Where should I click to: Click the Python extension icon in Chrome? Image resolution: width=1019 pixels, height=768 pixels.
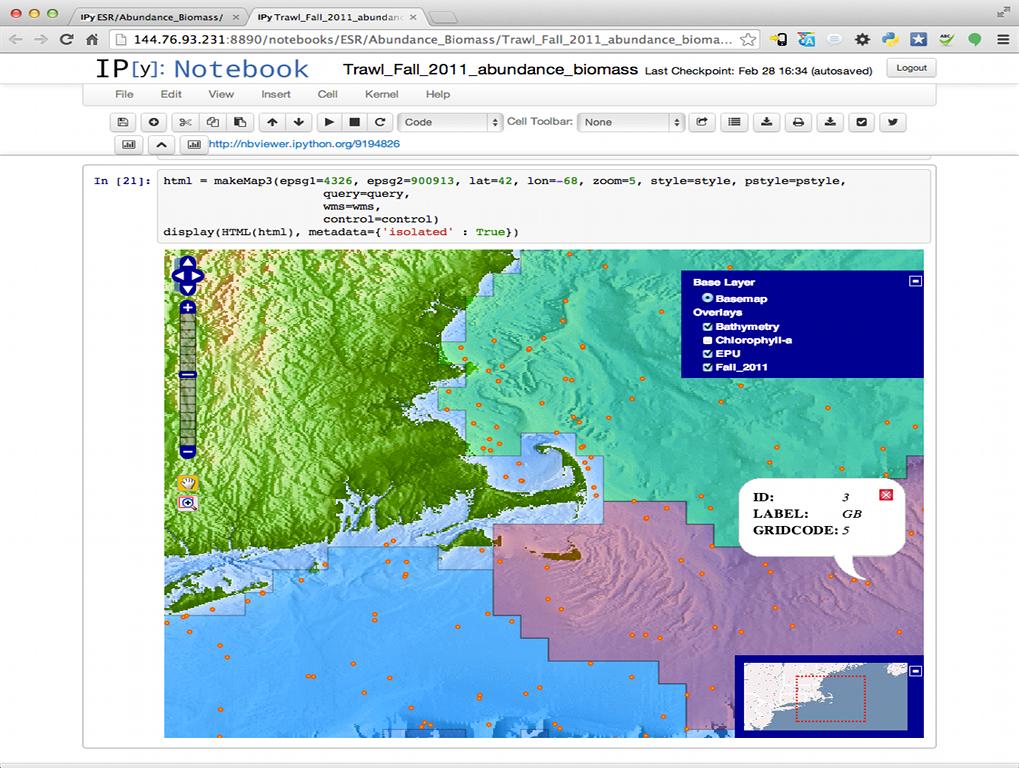coord(890,40)
